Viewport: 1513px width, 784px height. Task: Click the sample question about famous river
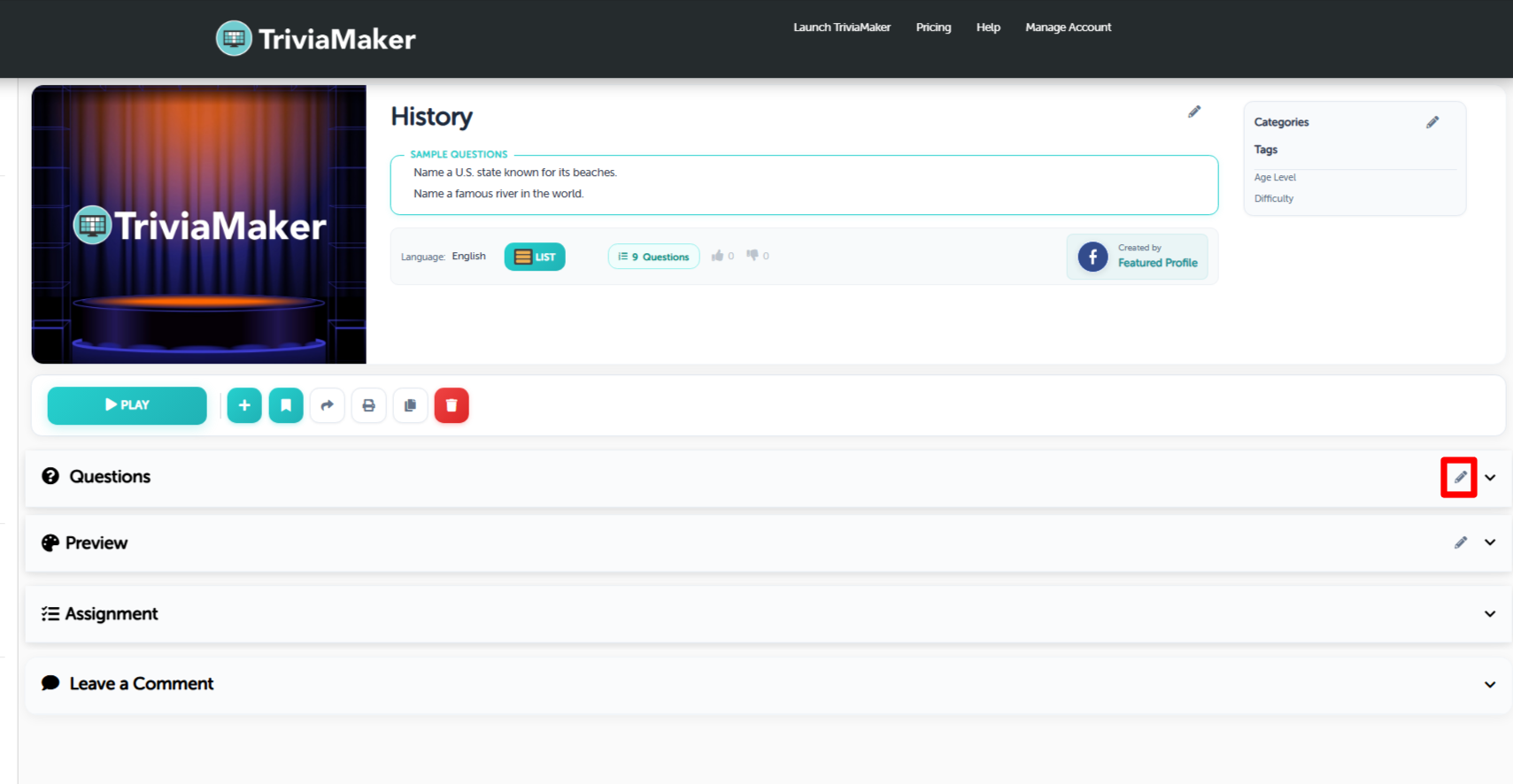(498, 194)
